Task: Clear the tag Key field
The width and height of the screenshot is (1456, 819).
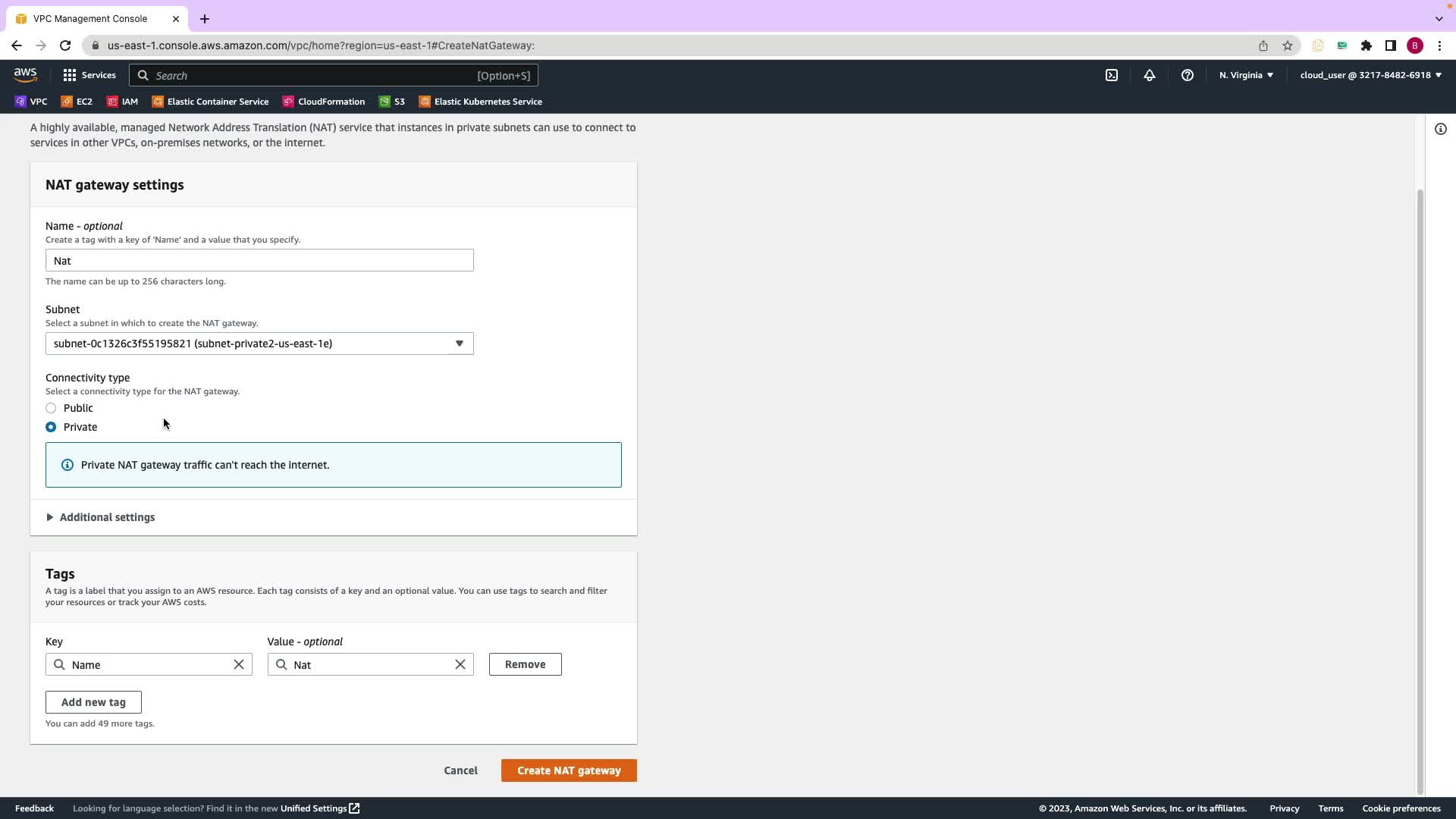Action: pos(239,664)
